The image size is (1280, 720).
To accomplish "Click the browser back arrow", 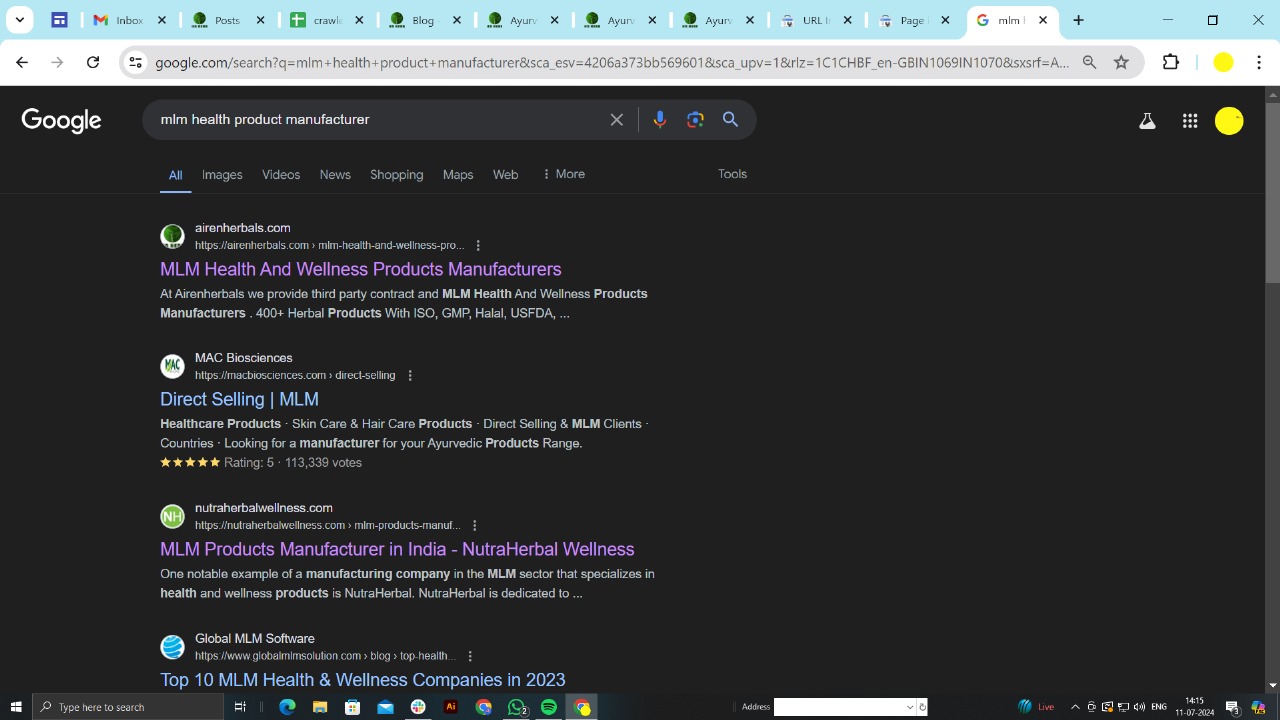I will click(x=22, y=62).
